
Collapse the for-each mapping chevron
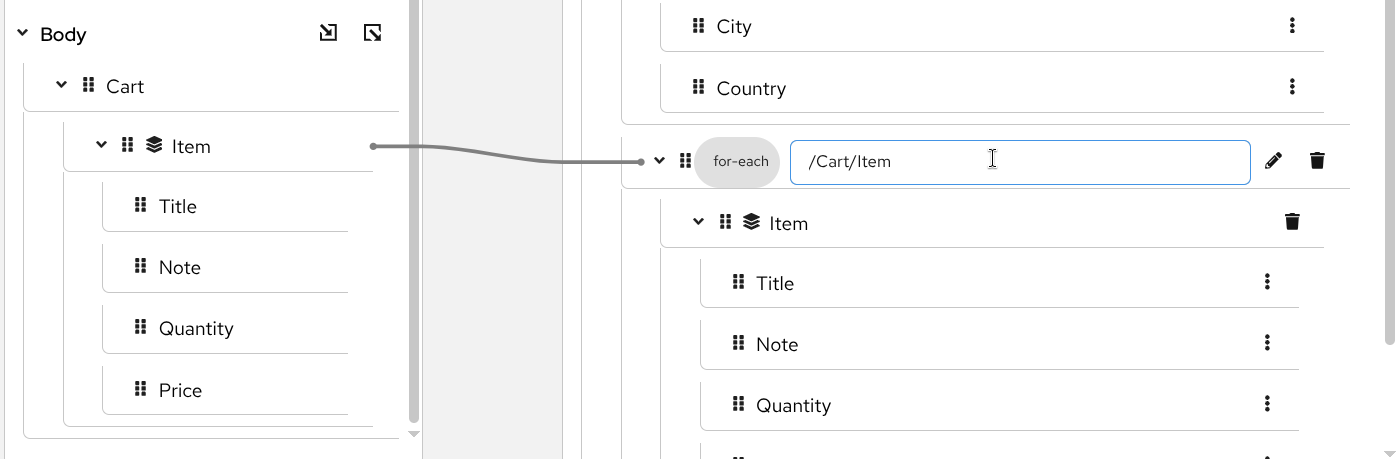point(659,161)
